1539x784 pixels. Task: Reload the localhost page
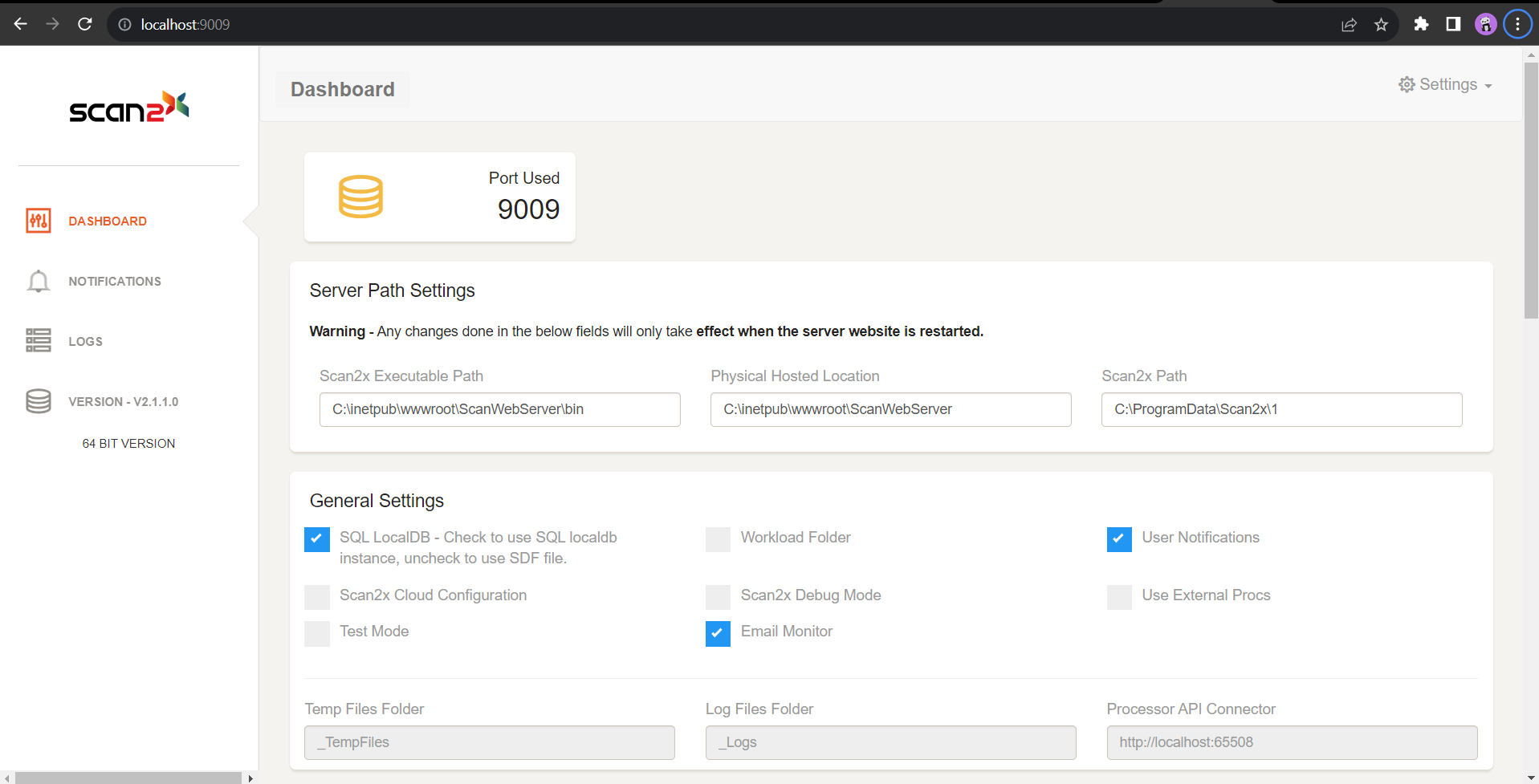click(85, 24)
